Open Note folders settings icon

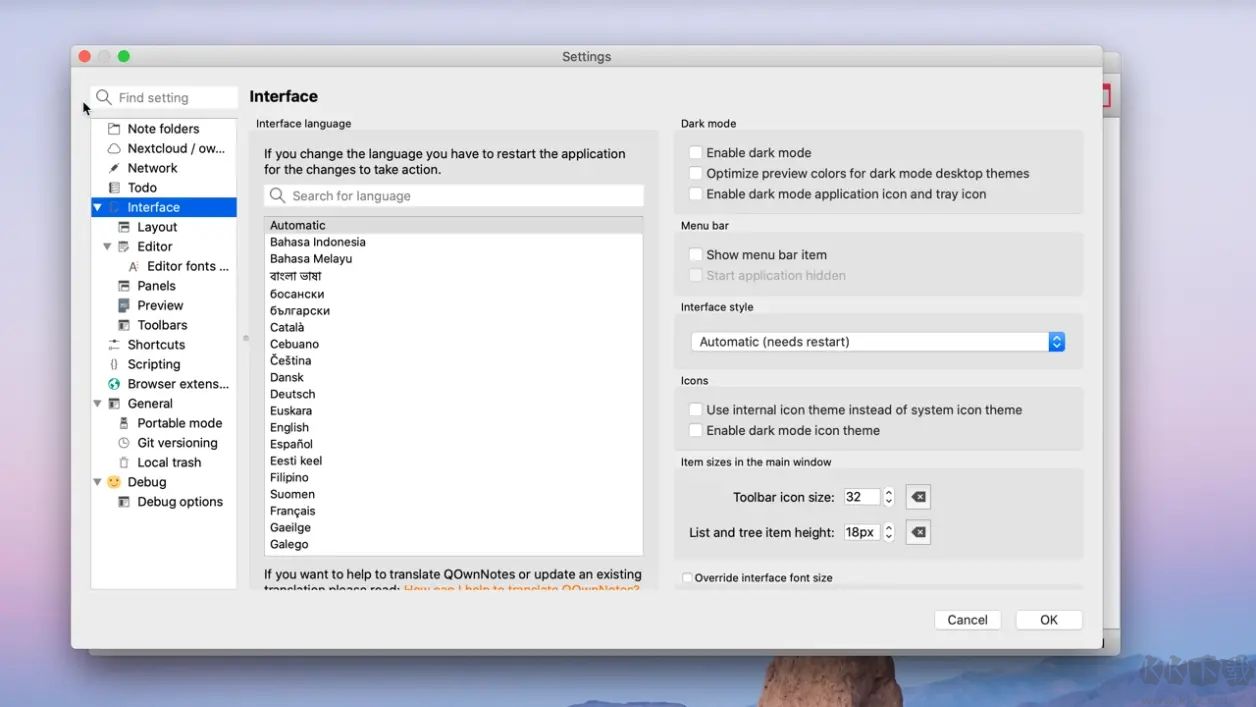click(x=114, y=129)
